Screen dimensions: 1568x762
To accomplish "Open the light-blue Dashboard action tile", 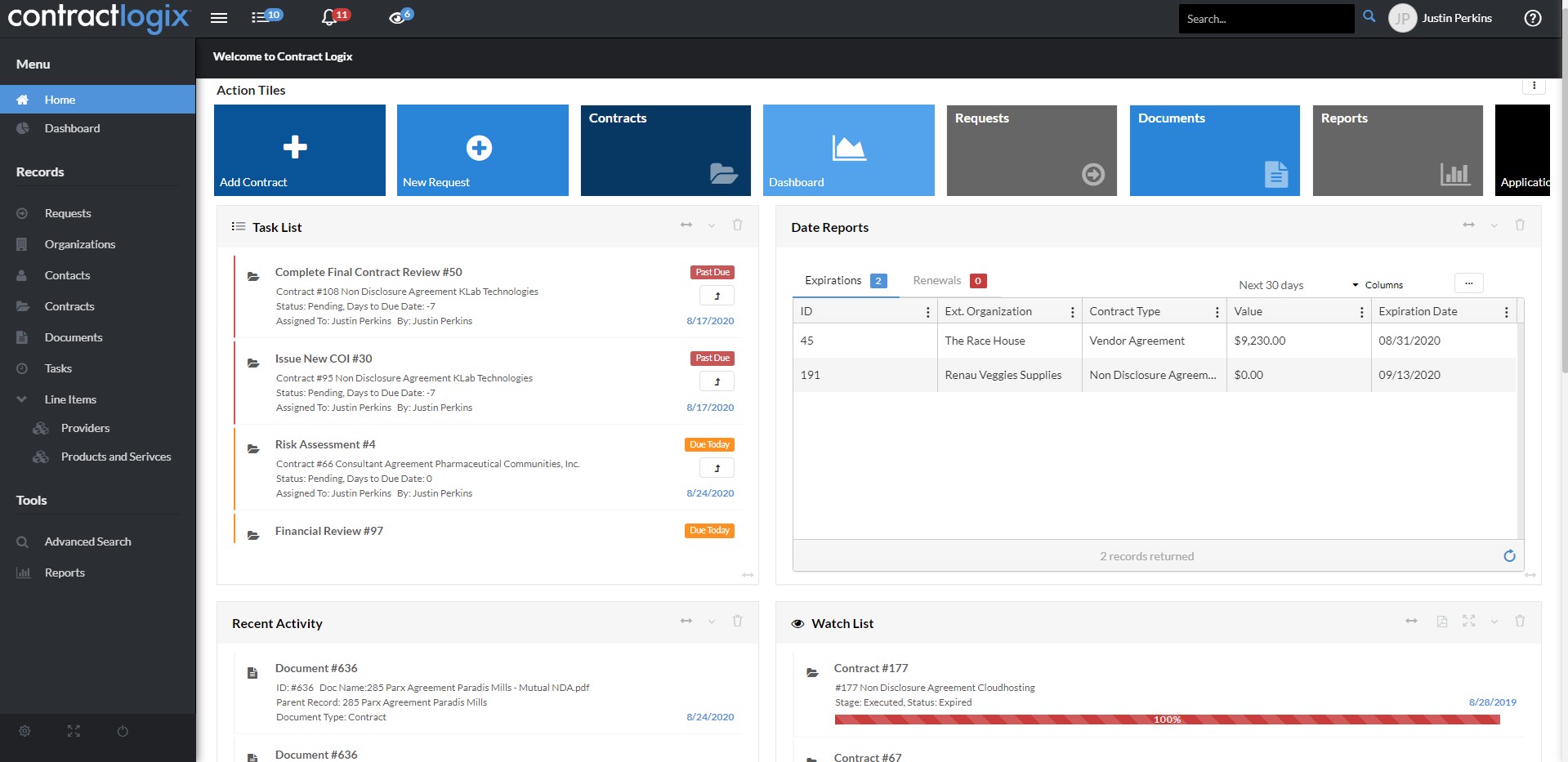I will click(x=849, y=150).
